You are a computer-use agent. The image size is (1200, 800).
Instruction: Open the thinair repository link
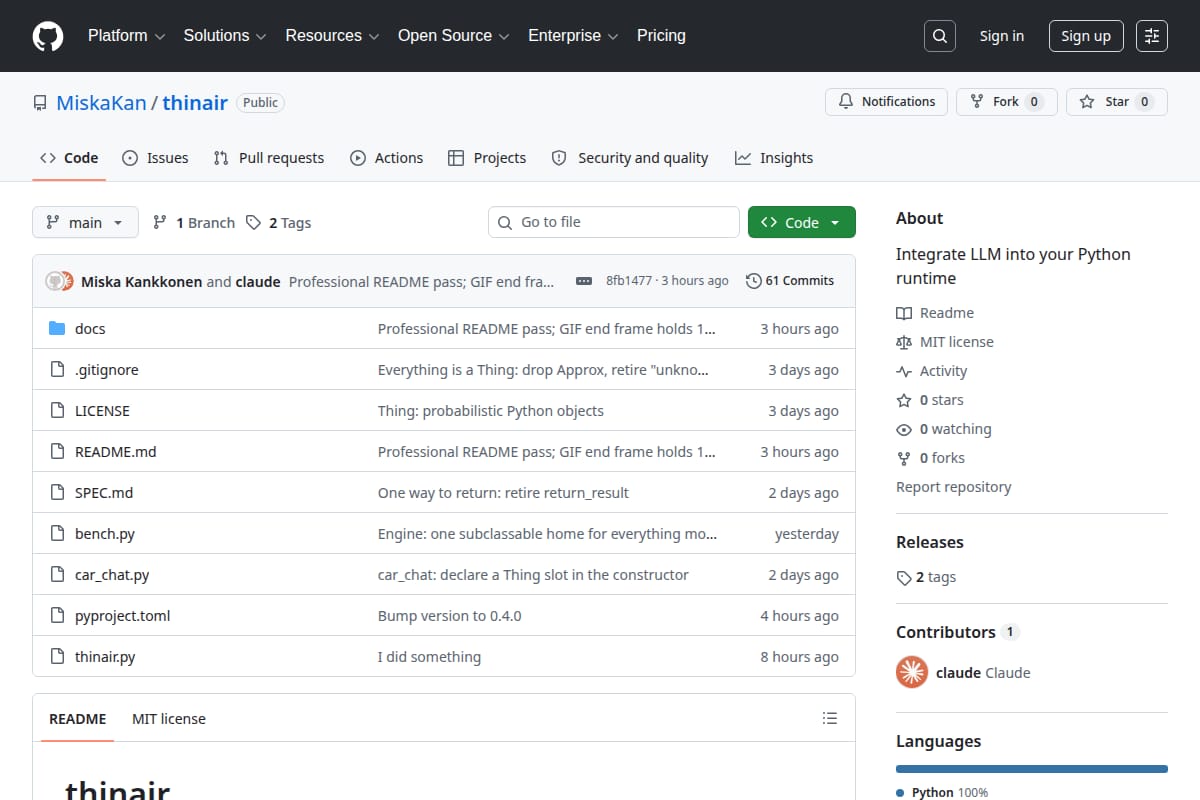click(x=195, y=103)
